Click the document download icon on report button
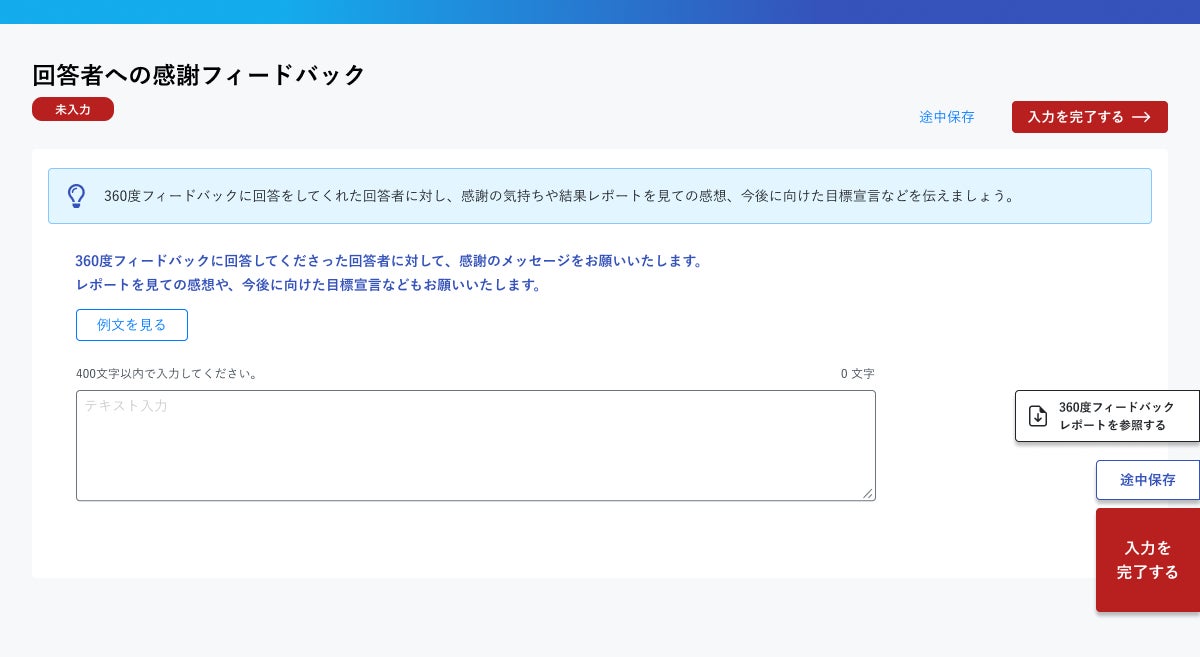This screenshot has width=1200, height=657. pyautogui.click(x=1038, y=416)
